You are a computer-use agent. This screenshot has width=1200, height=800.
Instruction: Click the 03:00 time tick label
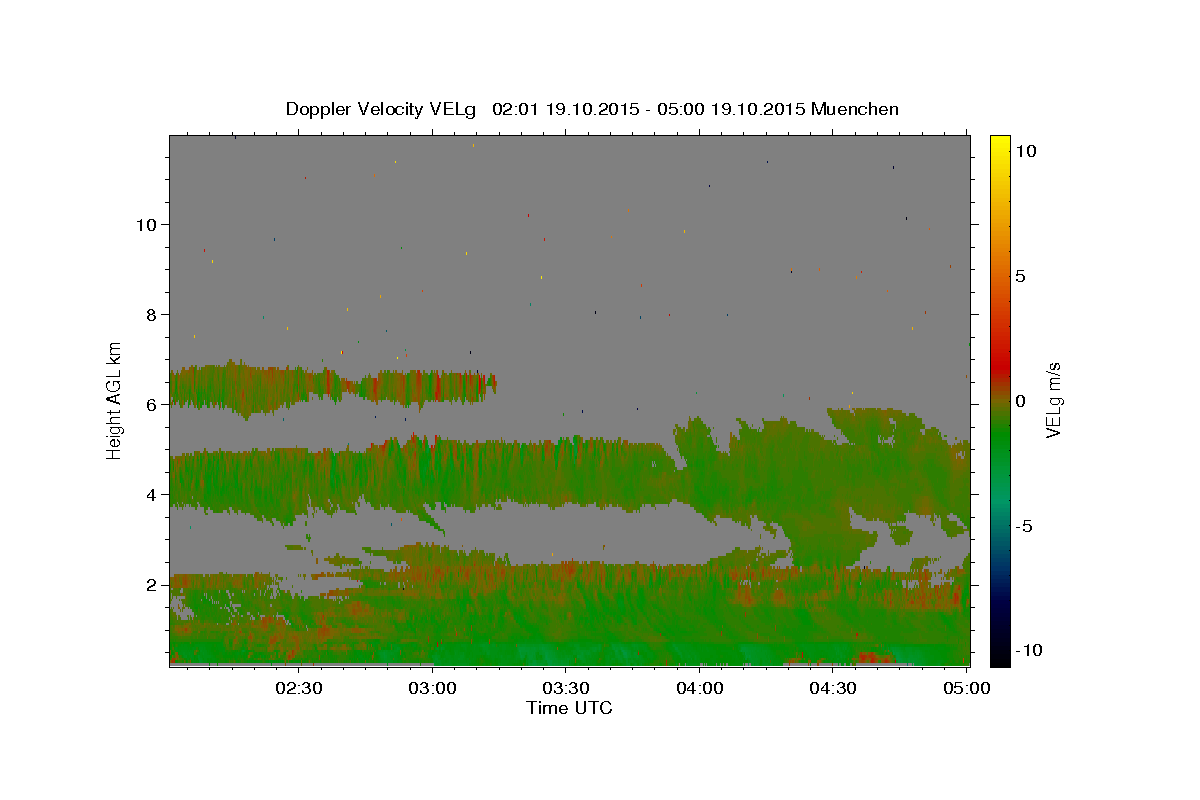click(x=433, y=688)
